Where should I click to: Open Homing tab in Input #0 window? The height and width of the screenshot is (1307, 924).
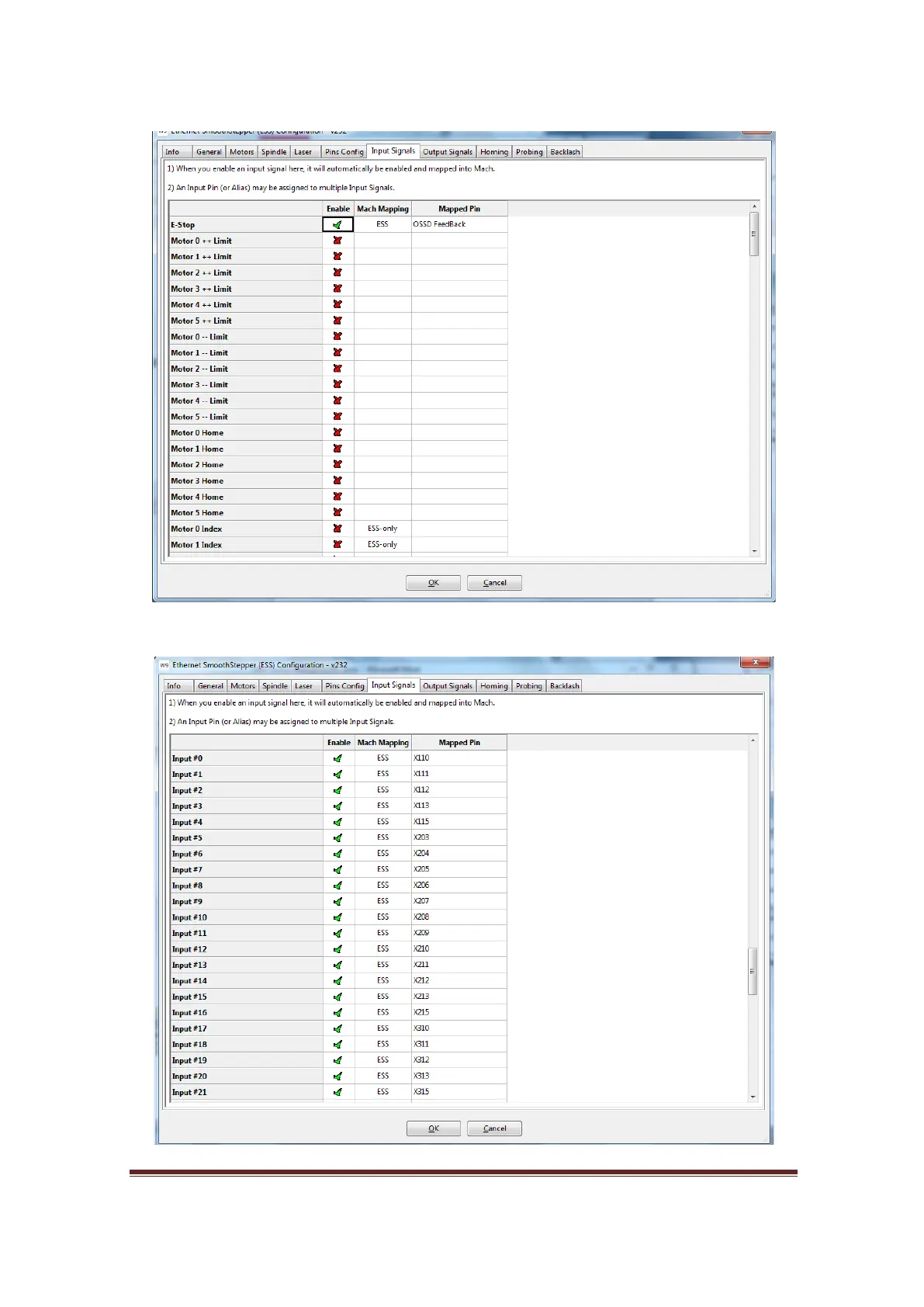click(493, 686)
